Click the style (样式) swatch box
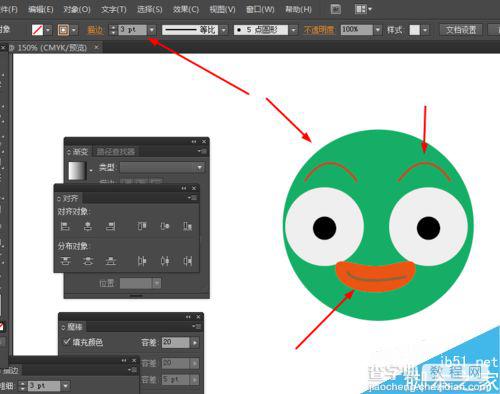 pyautogui.click(x=414, y=30)
